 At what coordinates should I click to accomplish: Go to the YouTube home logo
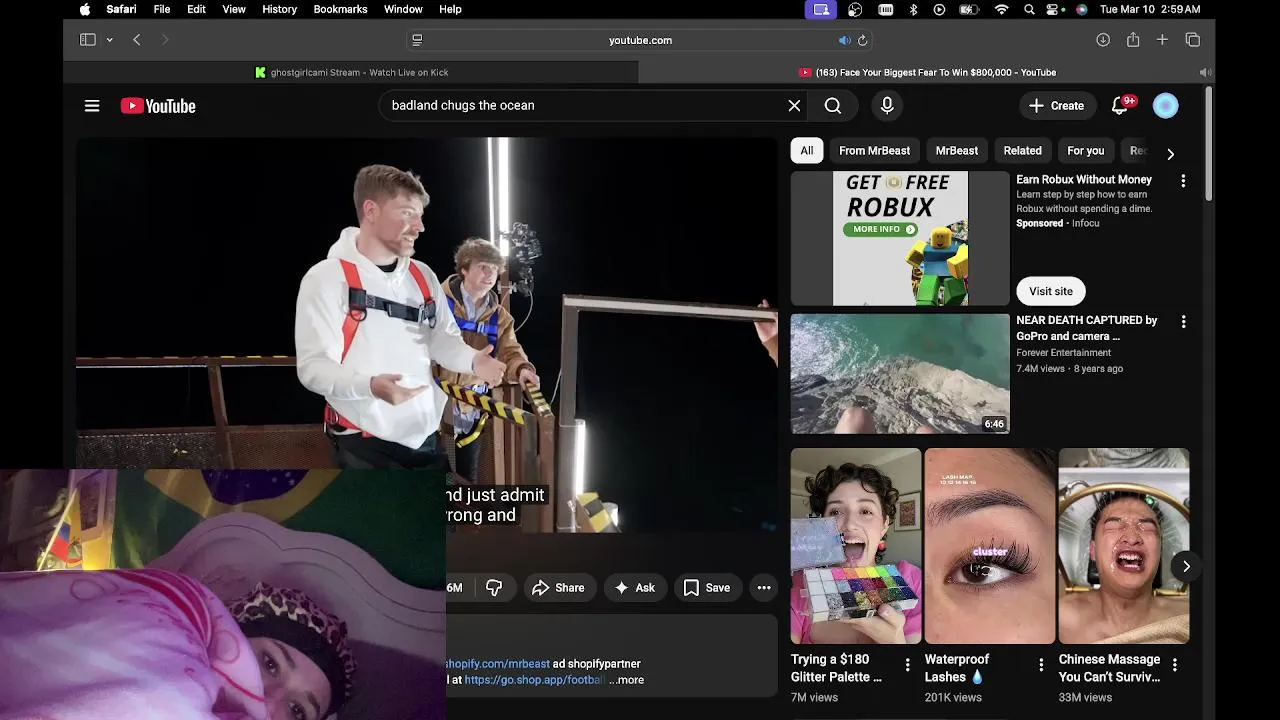(158, 106)
